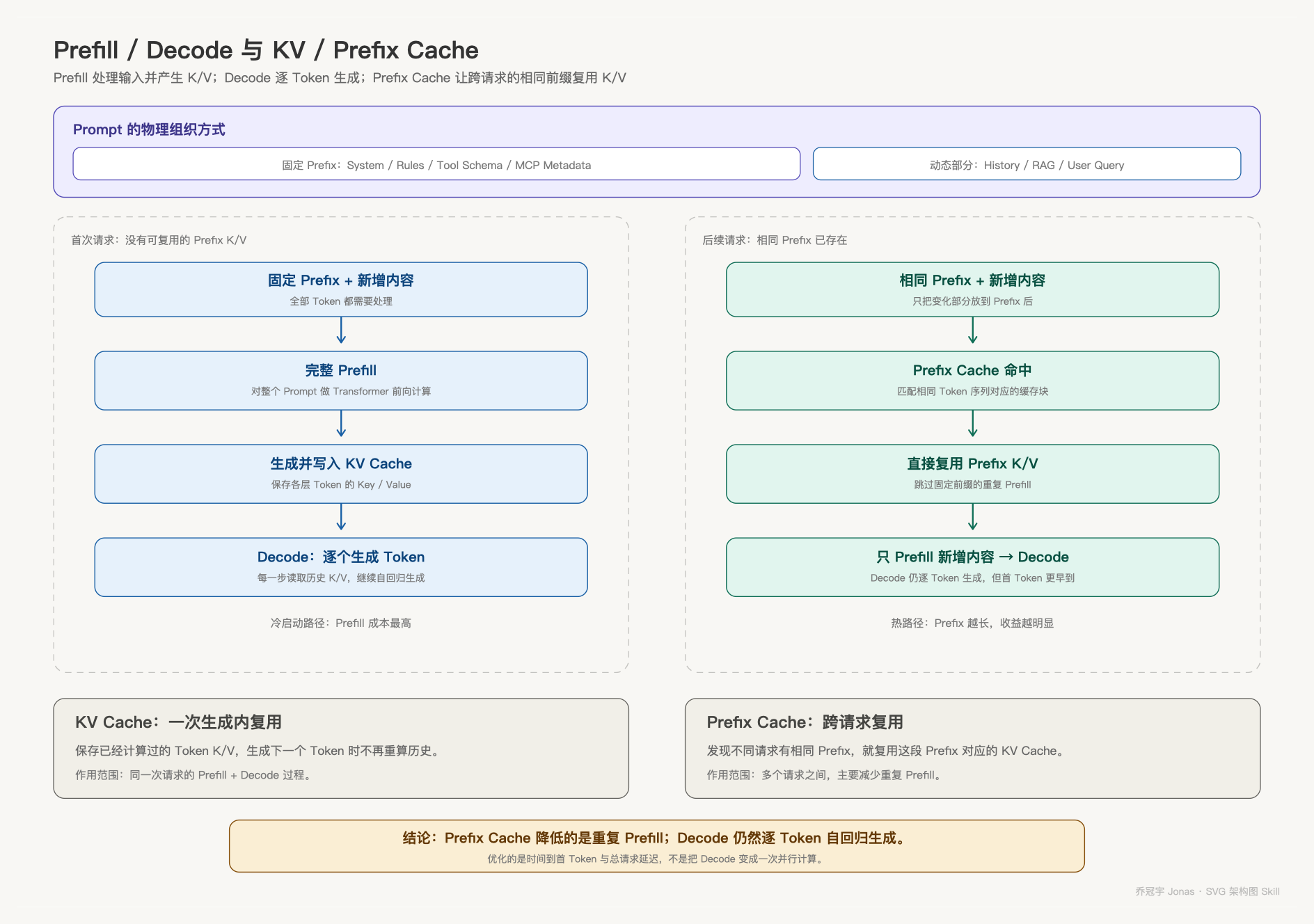The image size is (1314, 924).
Task: Select the "相同 Prefix + 新增内容" step box
Action: 972,289
